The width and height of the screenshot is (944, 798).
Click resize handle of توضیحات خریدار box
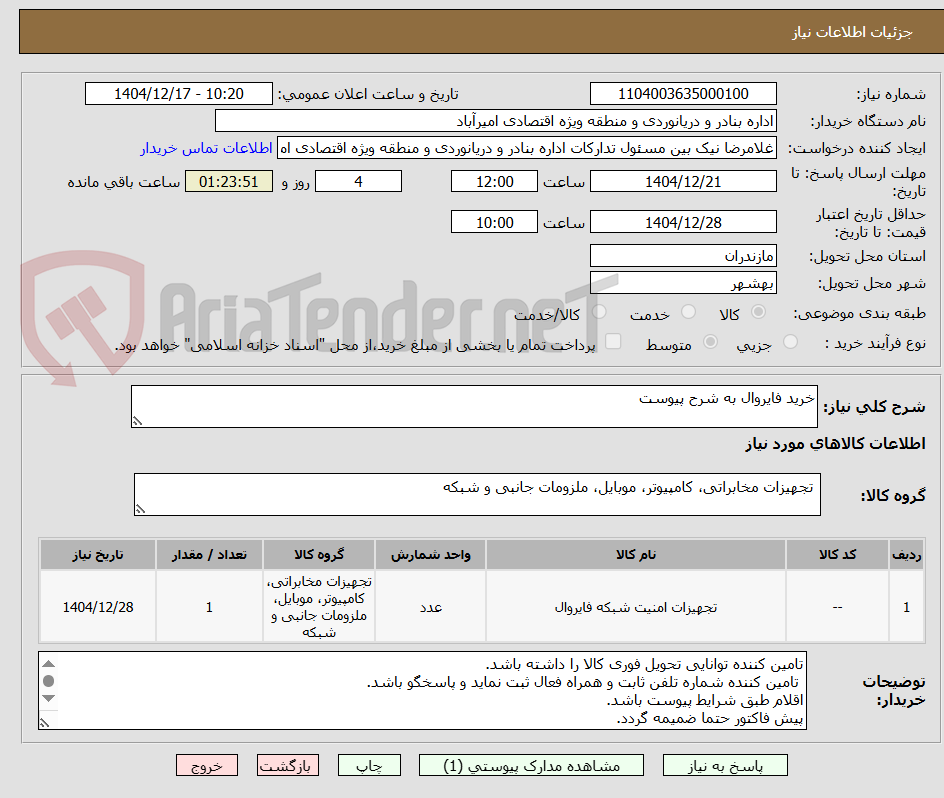click(x=45, y=722)
